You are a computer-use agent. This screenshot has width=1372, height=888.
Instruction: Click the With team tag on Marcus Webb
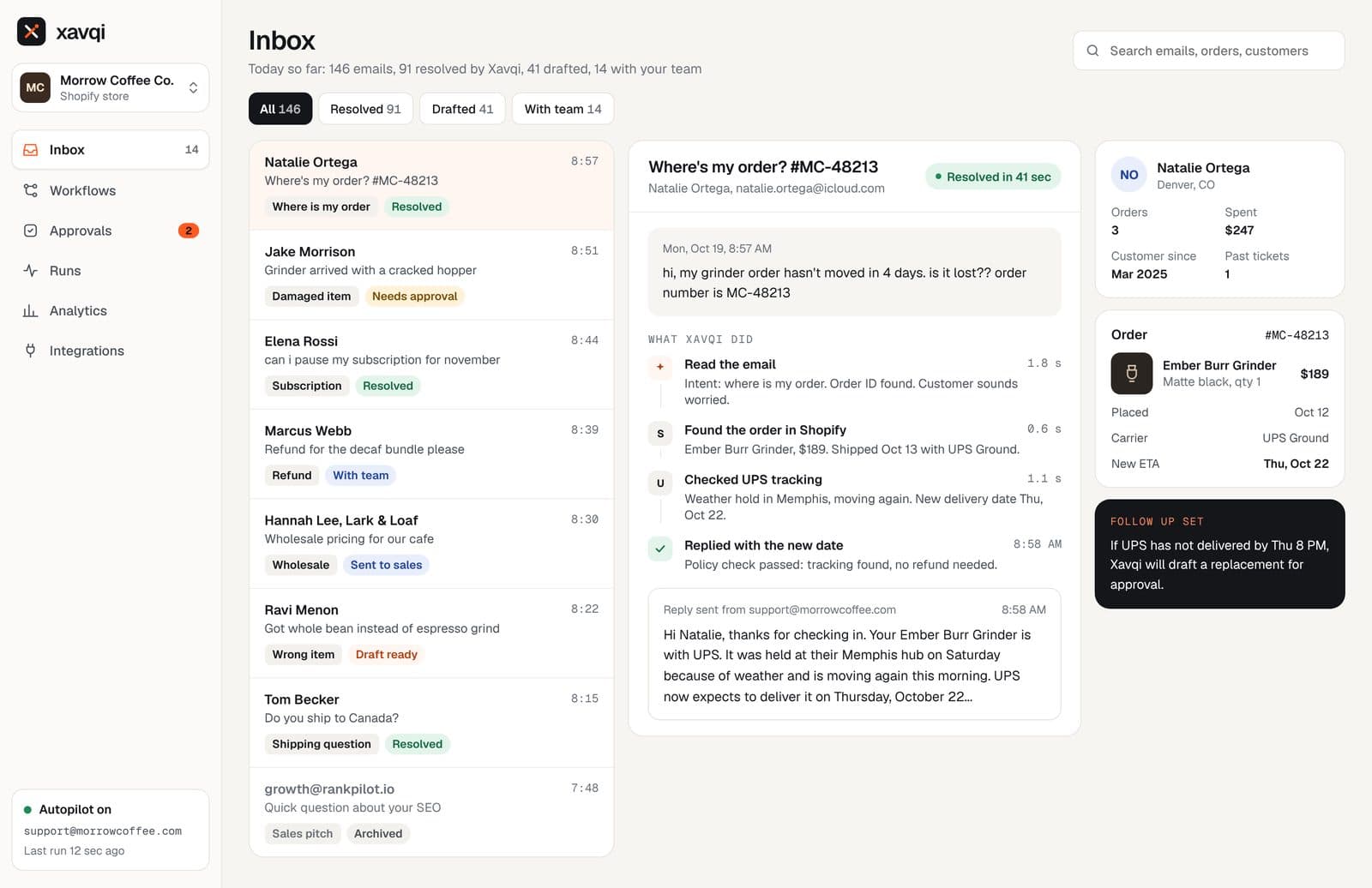pyautogui.click(x=360, y=476)
